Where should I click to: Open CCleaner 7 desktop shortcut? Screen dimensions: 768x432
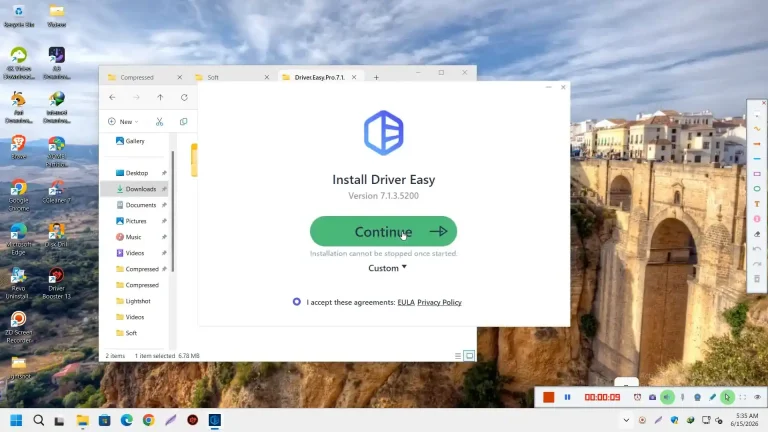click(56, 192)
